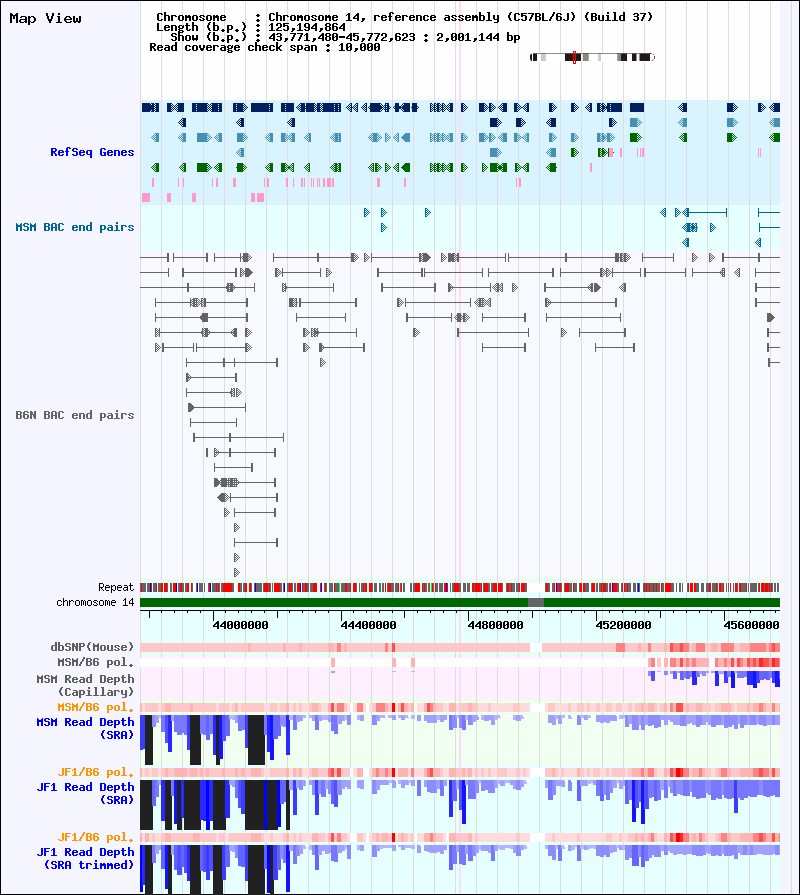This screenshot has width=800, height=895.
Task: Click the 45600000 scale position label
Action: click(751, 625)
